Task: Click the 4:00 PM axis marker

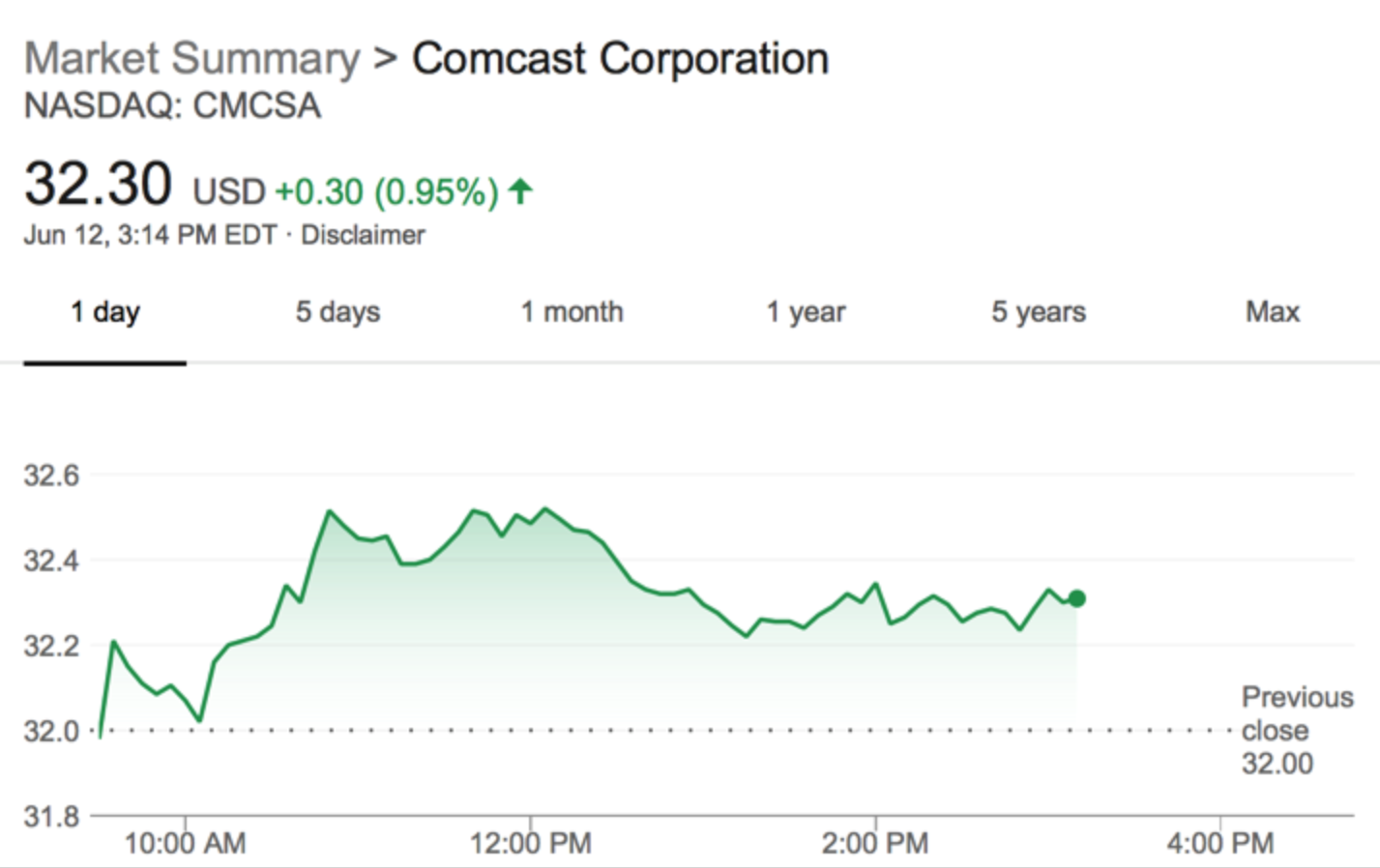Action: (x=1220, y=843)
